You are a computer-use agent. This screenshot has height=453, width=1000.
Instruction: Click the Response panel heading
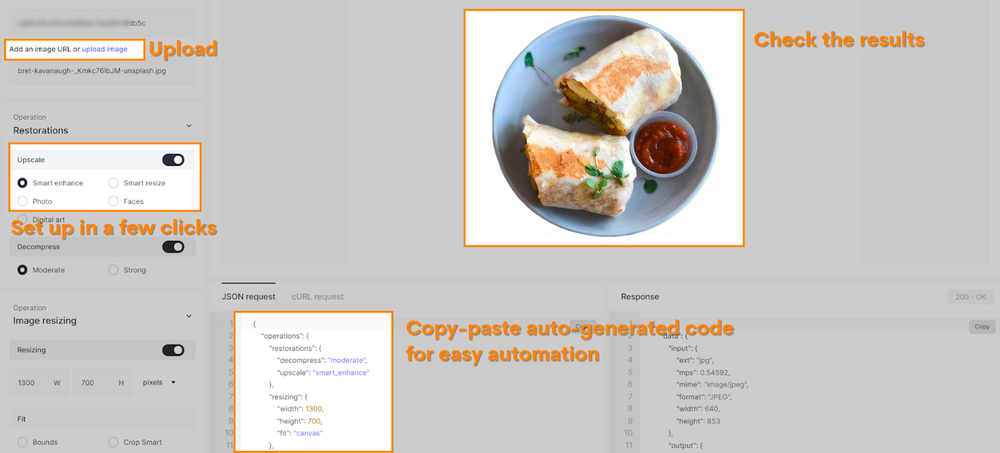pyautogui.click(x=640, y=297)
